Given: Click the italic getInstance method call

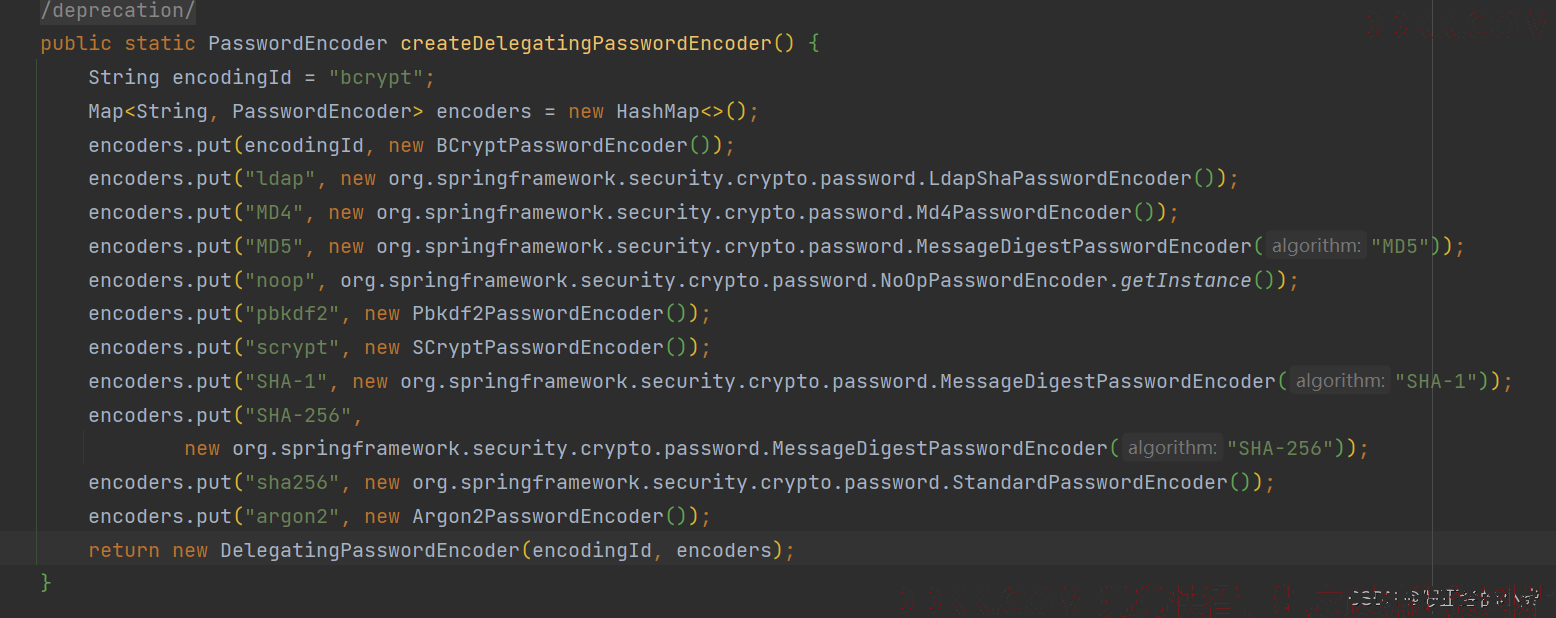Looking at the screenshot, I should coord(1186,280).
